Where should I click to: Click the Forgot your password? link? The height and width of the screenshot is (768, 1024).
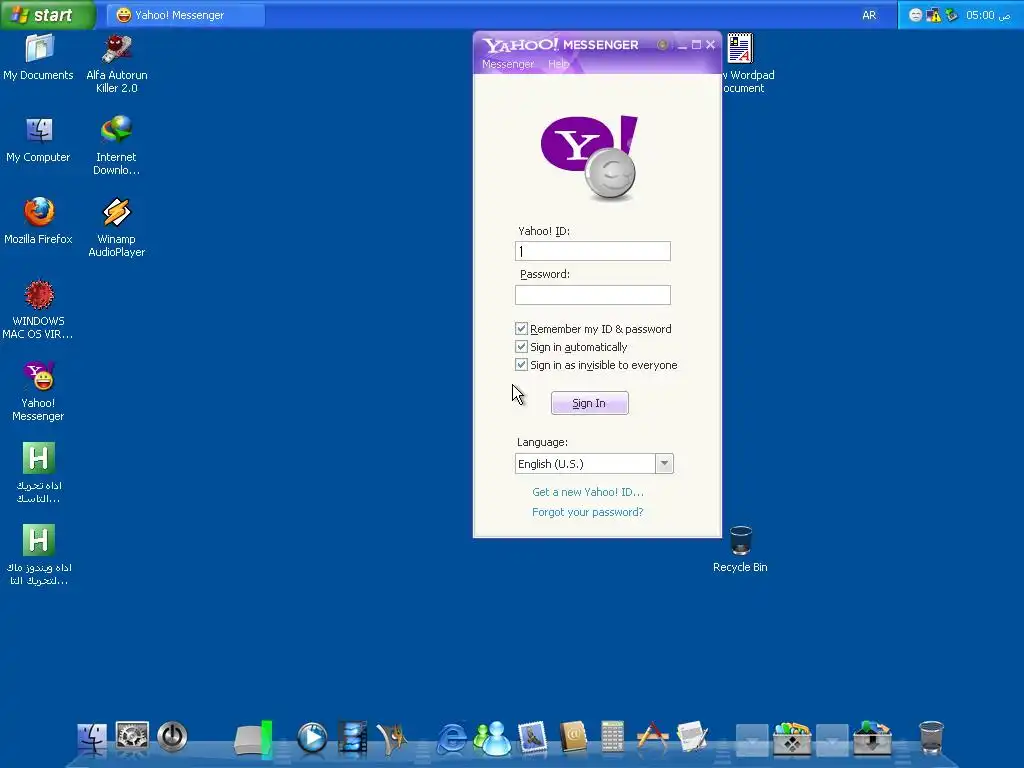tap(588, 512)
